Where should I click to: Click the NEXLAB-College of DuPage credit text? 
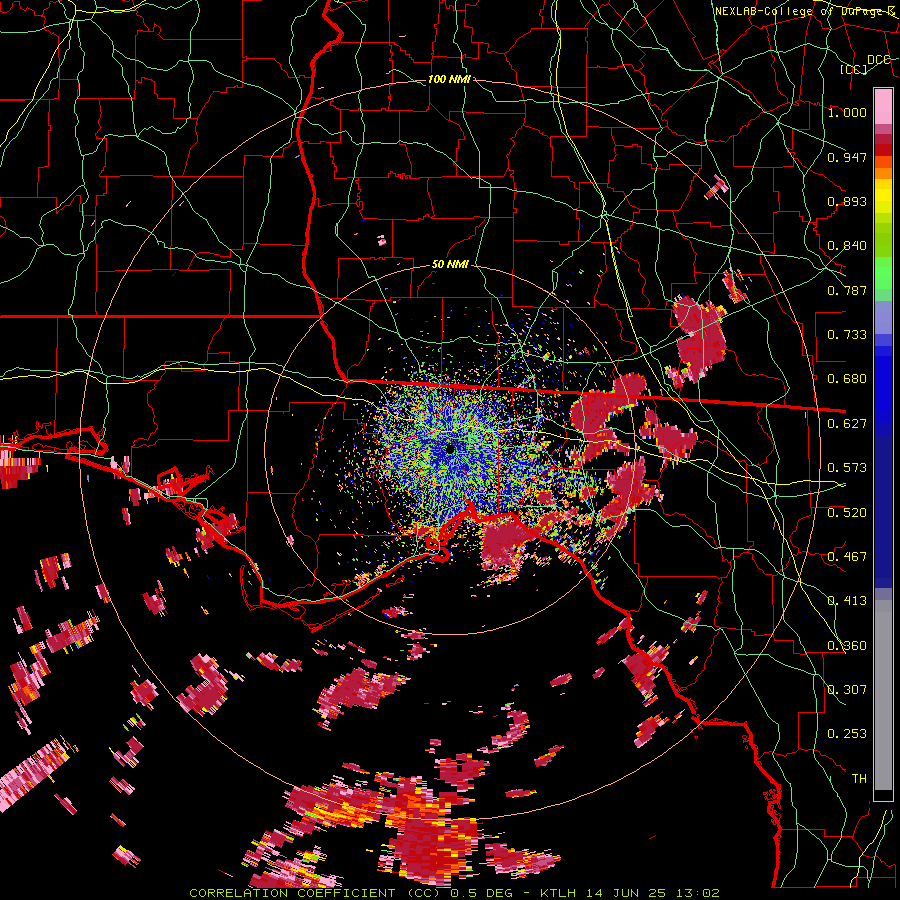pyautogui.click(x=805, y=11)
